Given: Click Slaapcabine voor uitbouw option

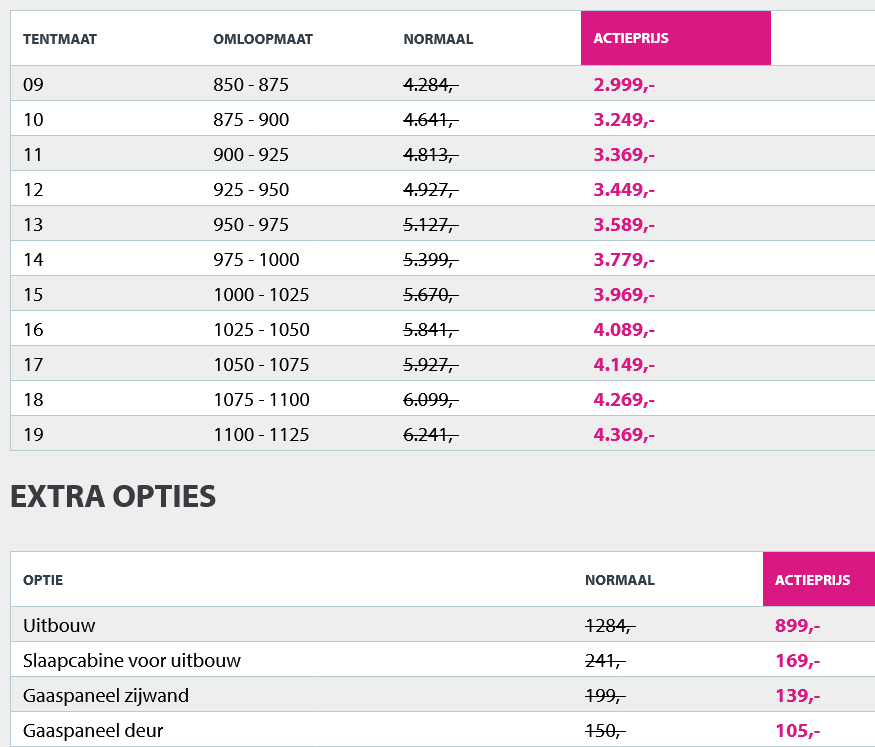Looking at the screenshot, I should point(132,661).
